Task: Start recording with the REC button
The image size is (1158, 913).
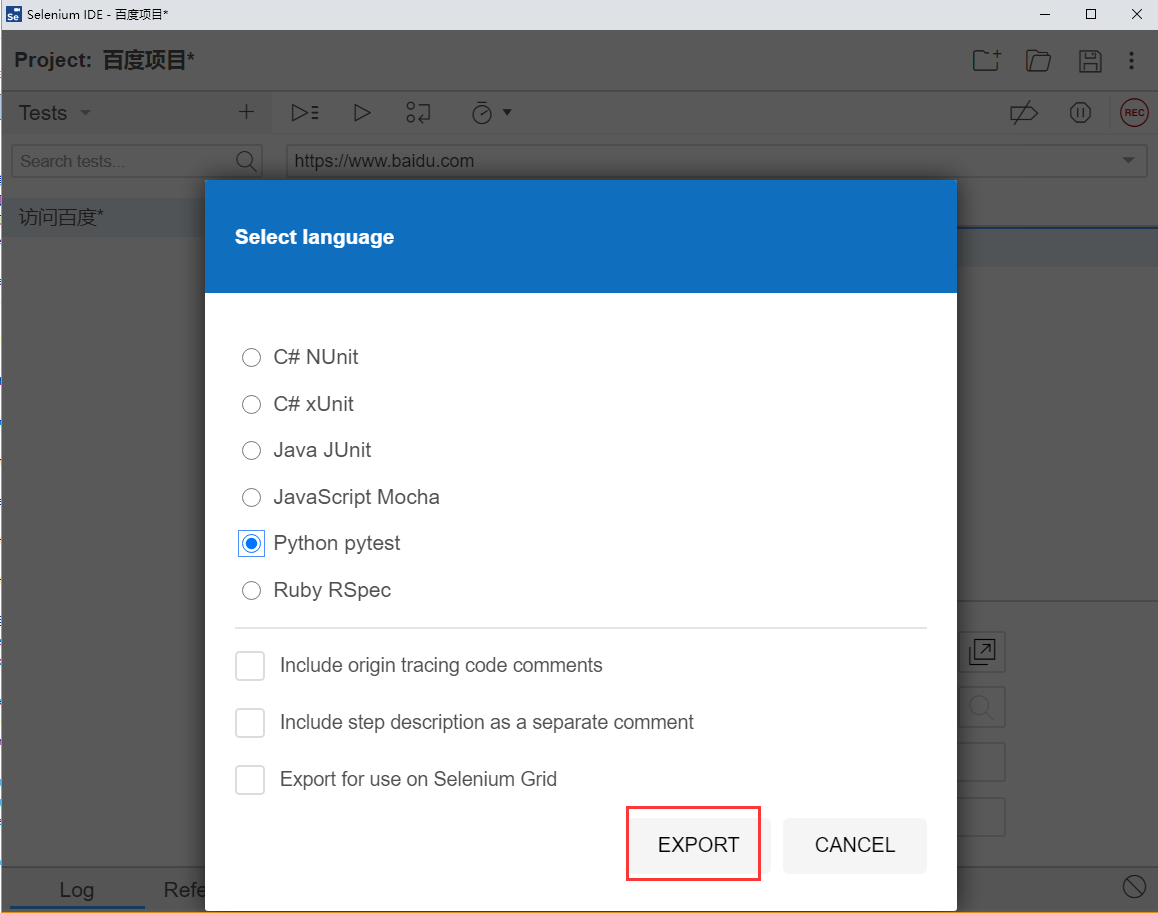Action: tap(1134, 113)
